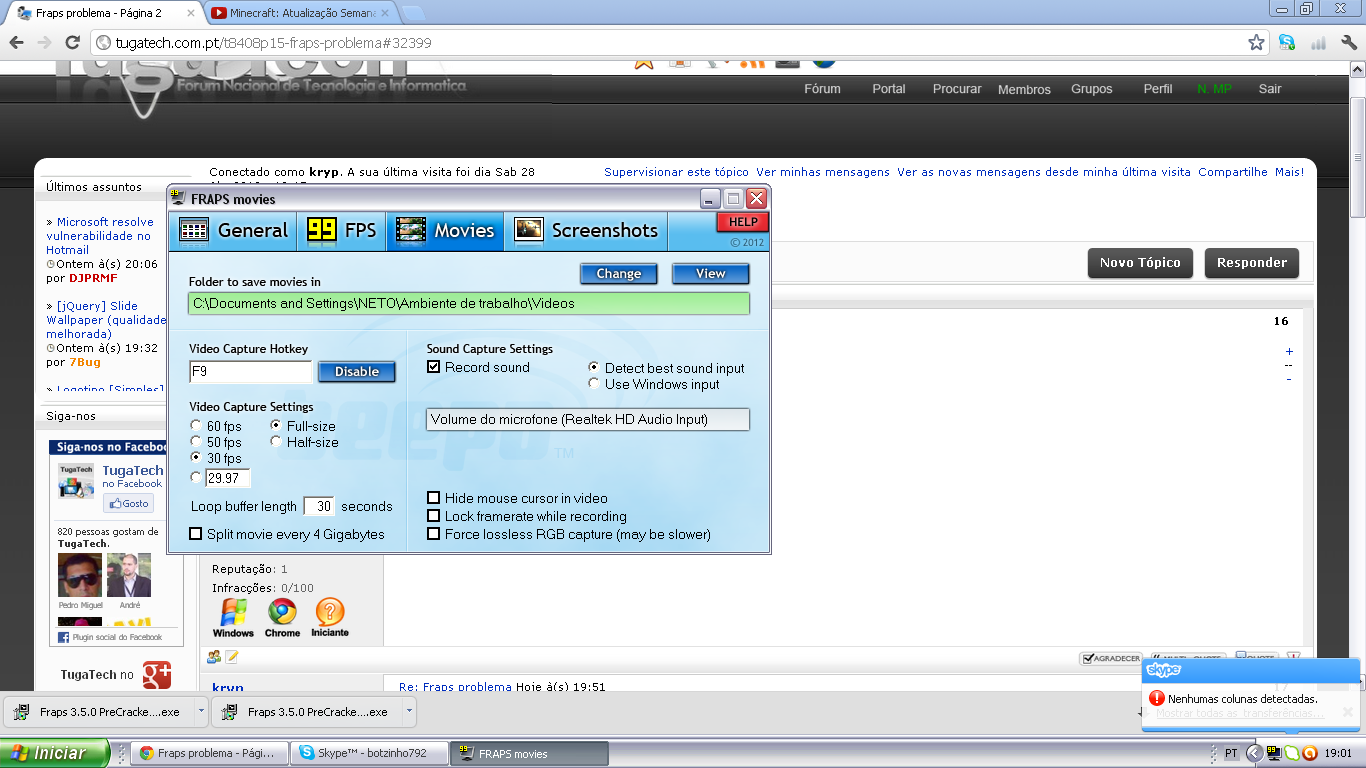Screen dimensions: 1366x768
Task: Open the Chrome wrench settings menu
Action: [1349, 43]
